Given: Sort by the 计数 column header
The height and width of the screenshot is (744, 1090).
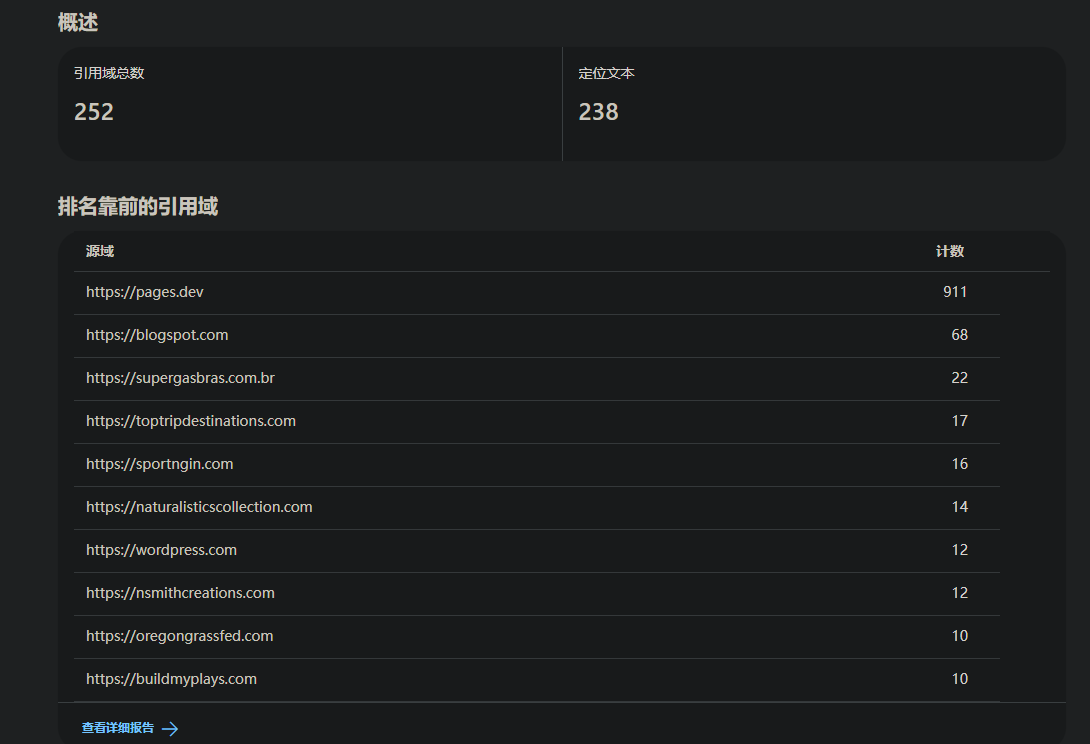Looking at the screenshot, I should [949, 252].
